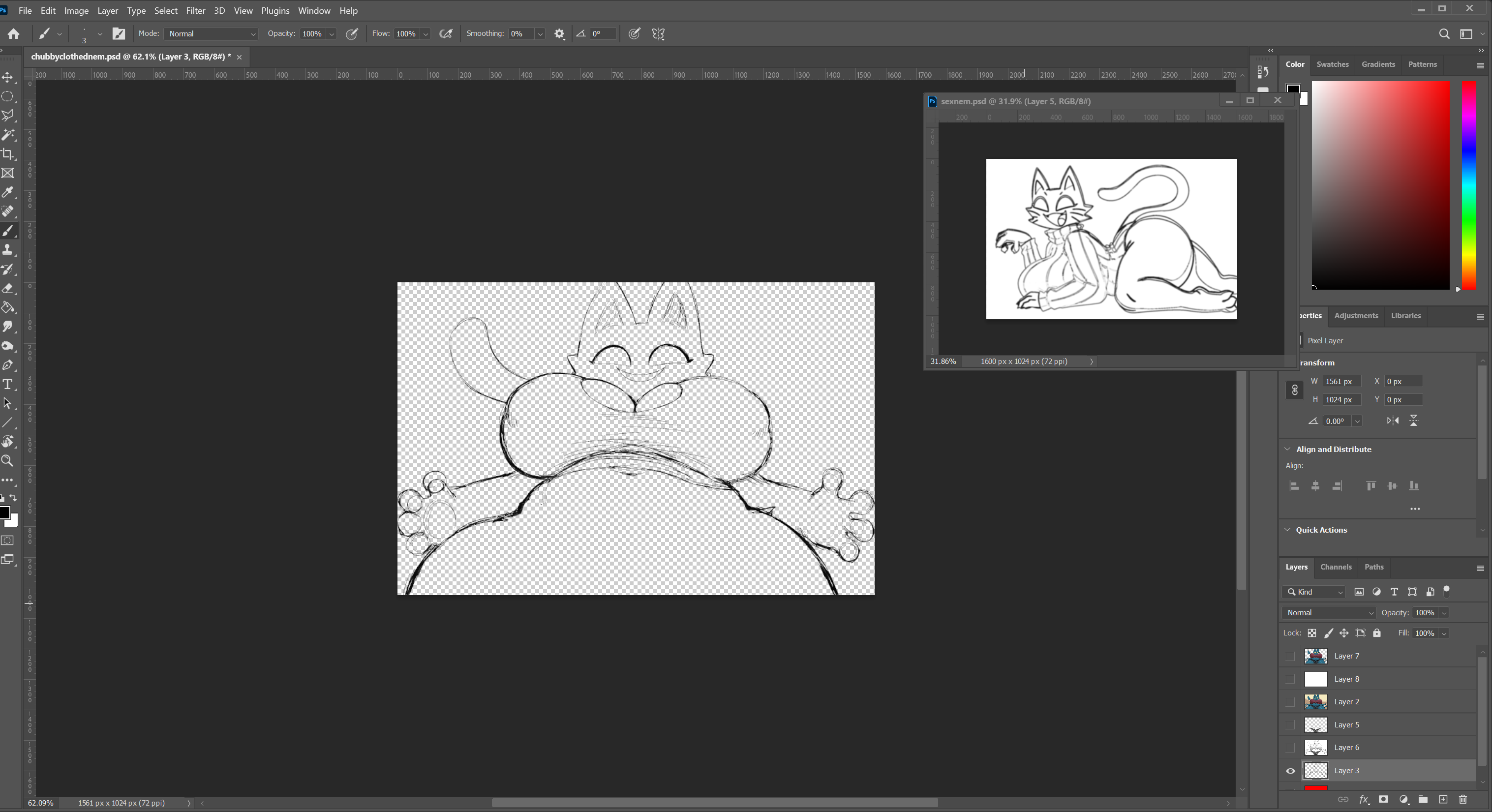Show Layer 2 visibility
This screenshot has width=1492, height=812.
tap(1290, 702)
